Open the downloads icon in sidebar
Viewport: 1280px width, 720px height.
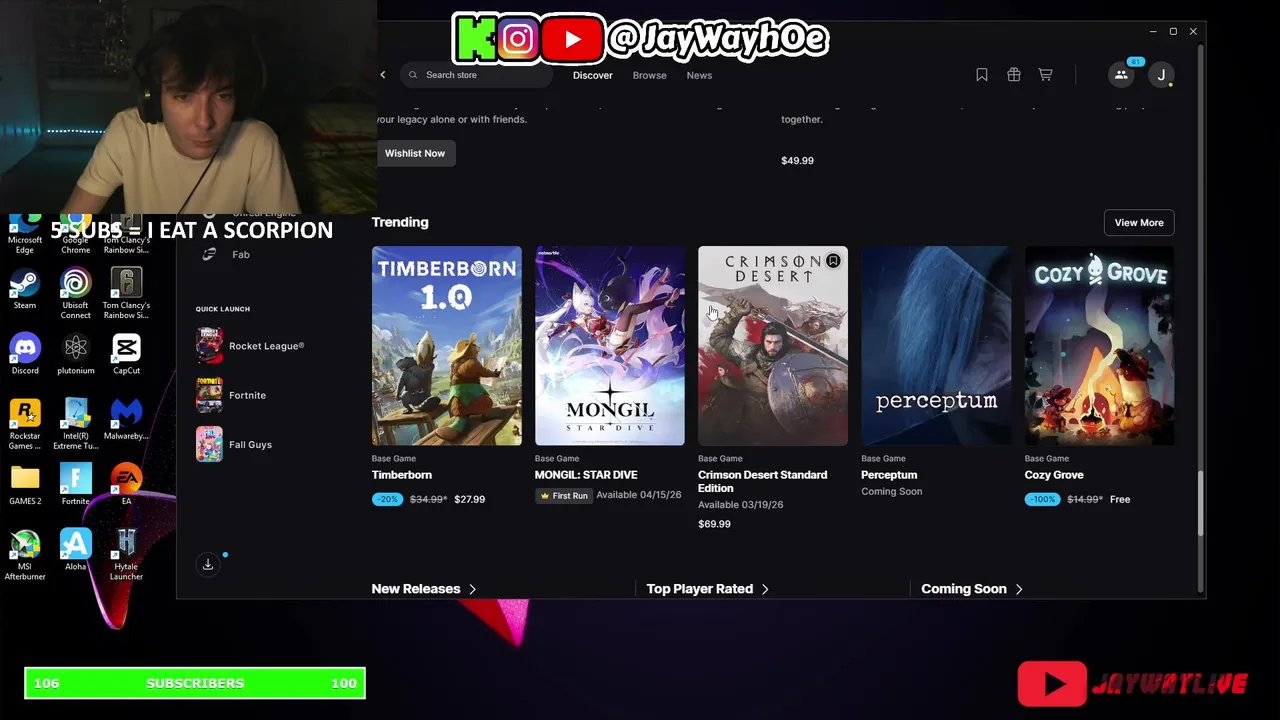pyautogui.click(x=208, y=565)
